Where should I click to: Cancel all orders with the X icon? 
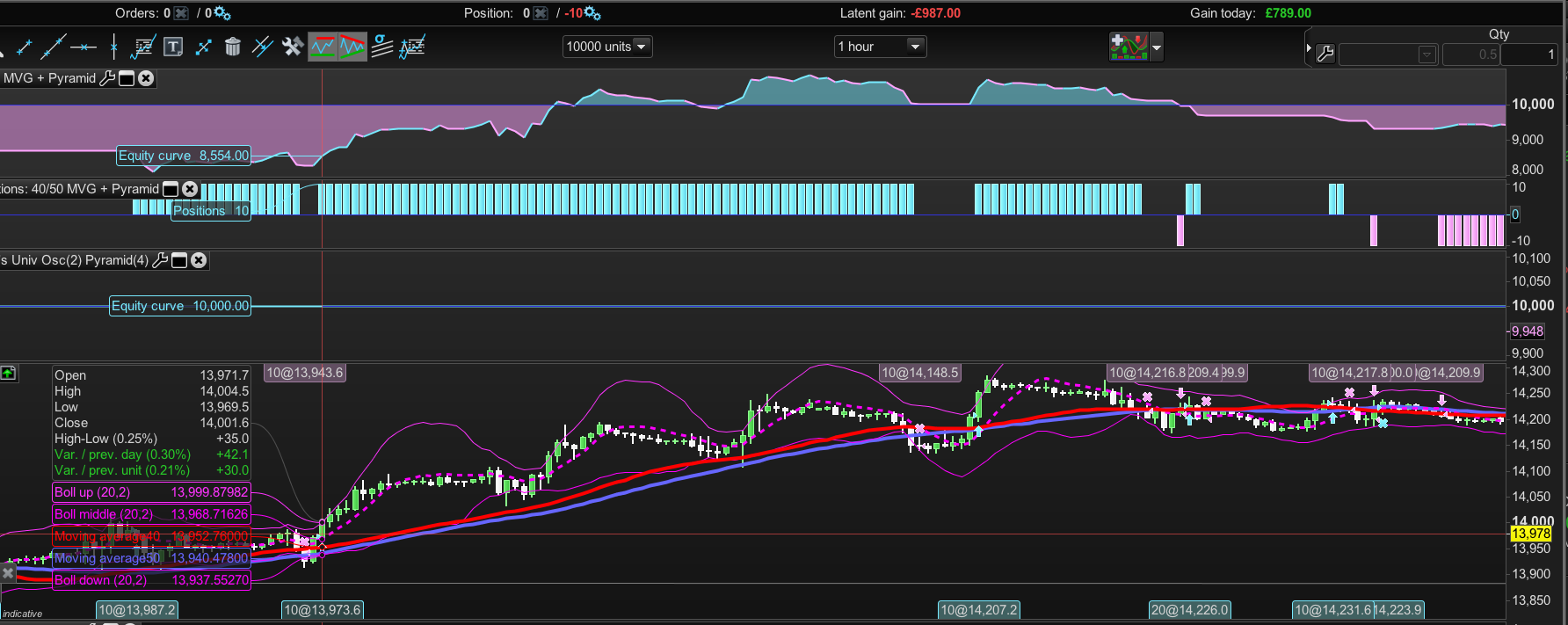click(x=181, y=13)
